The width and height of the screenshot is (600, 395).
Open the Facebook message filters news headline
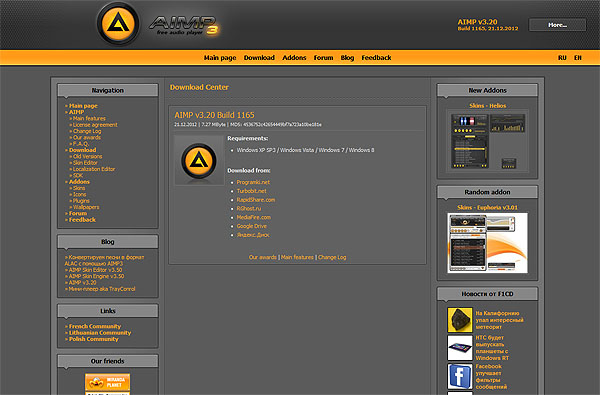click(x=491, y=377)
